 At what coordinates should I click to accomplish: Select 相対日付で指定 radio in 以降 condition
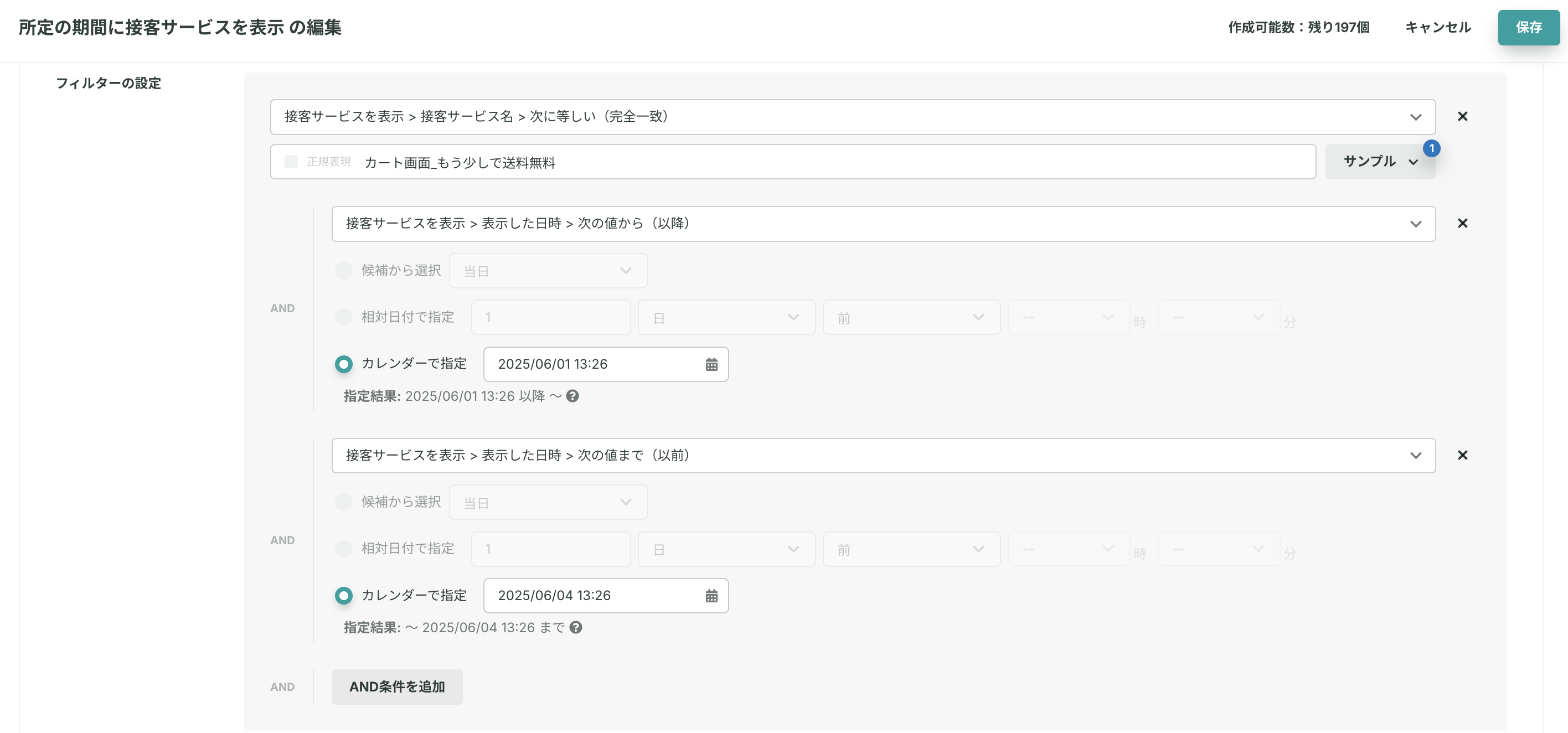pyautogui.click(x=344, y=317)
